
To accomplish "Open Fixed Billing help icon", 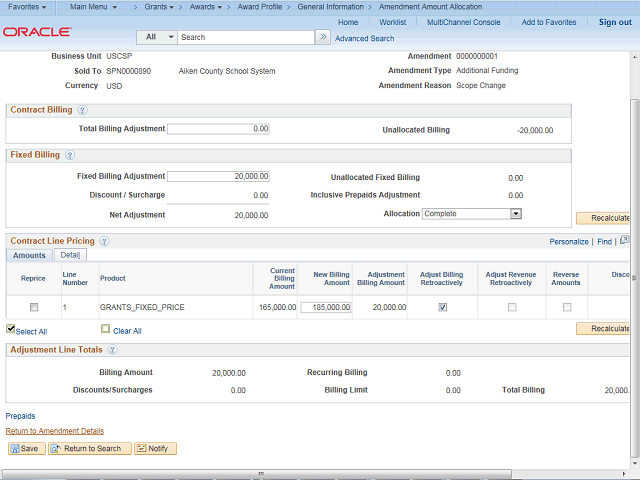I will pos(69,155).
